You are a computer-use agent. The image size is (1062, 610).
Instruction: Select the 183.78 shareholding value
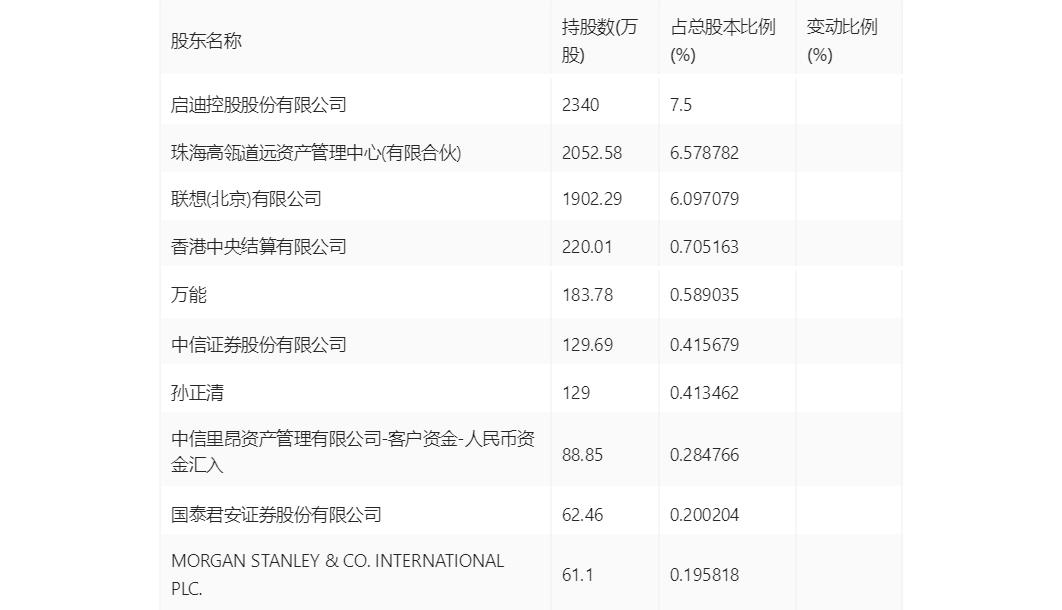pos(588,295)
